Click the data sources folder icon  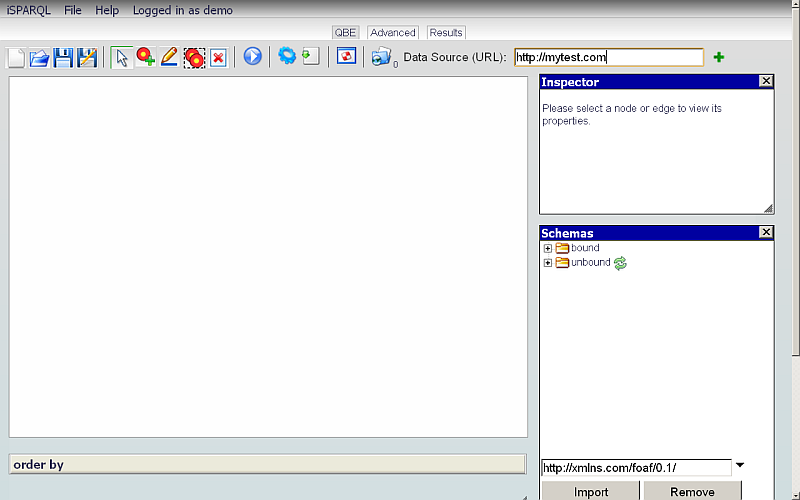(381, 57)
